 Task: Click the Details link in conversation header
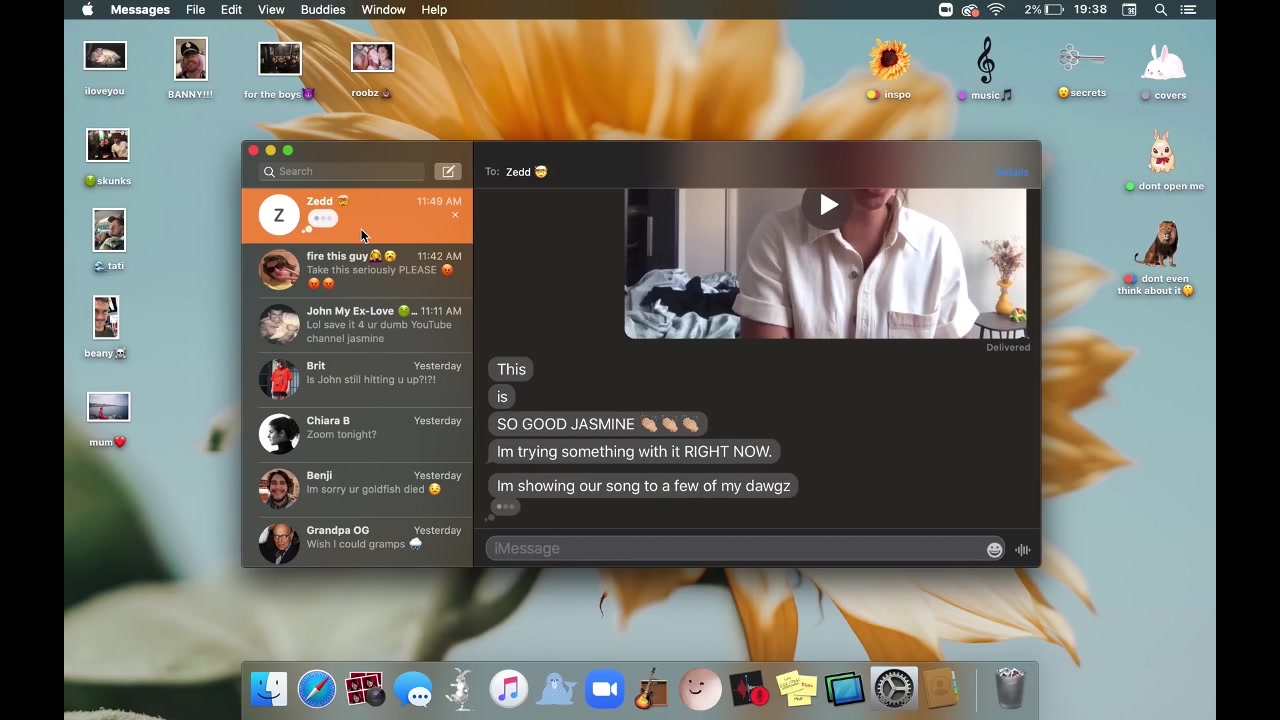click(1012, 172)
